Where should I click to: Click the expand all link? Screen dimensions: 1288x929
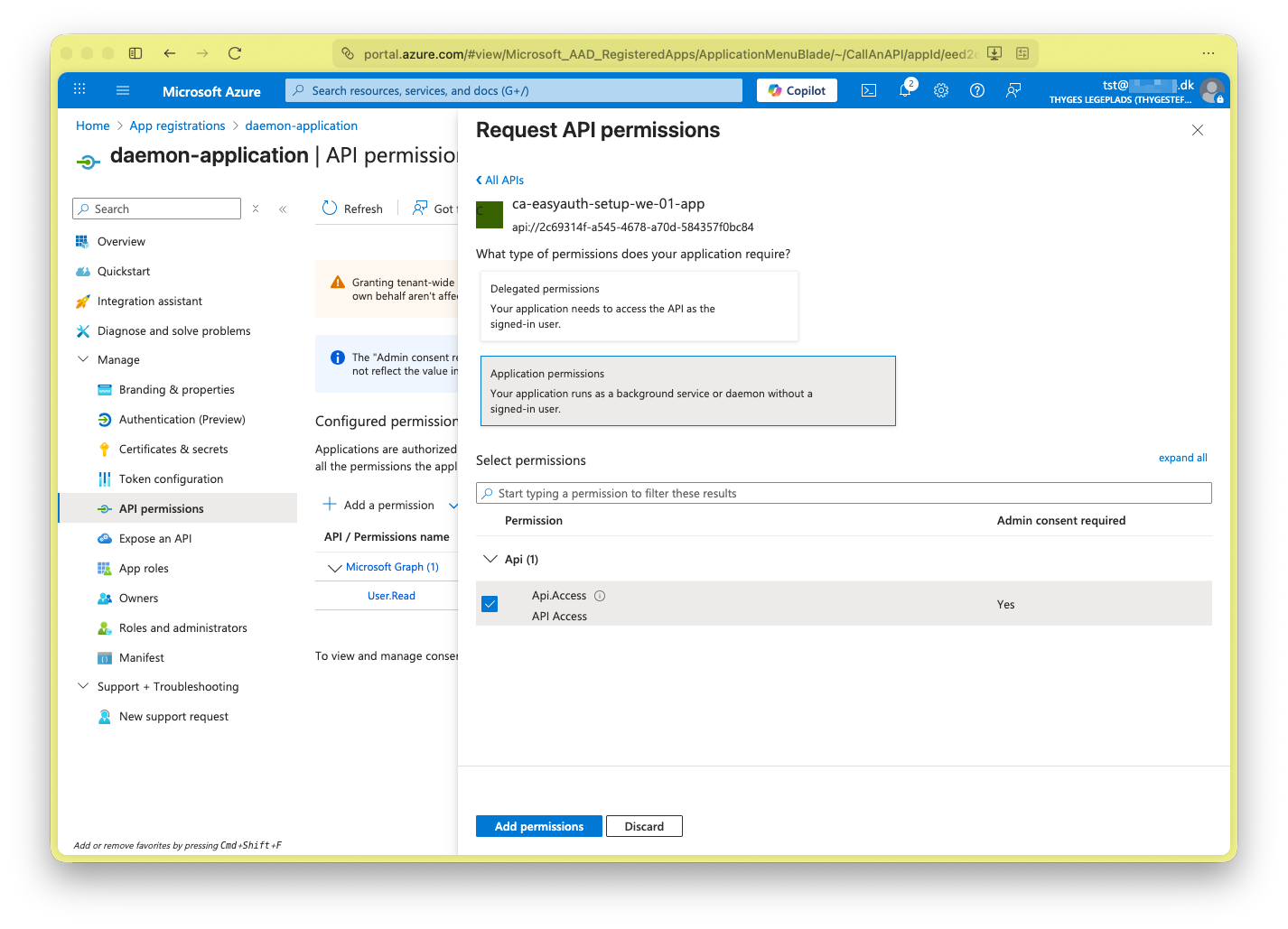(x=1183, y=458)
